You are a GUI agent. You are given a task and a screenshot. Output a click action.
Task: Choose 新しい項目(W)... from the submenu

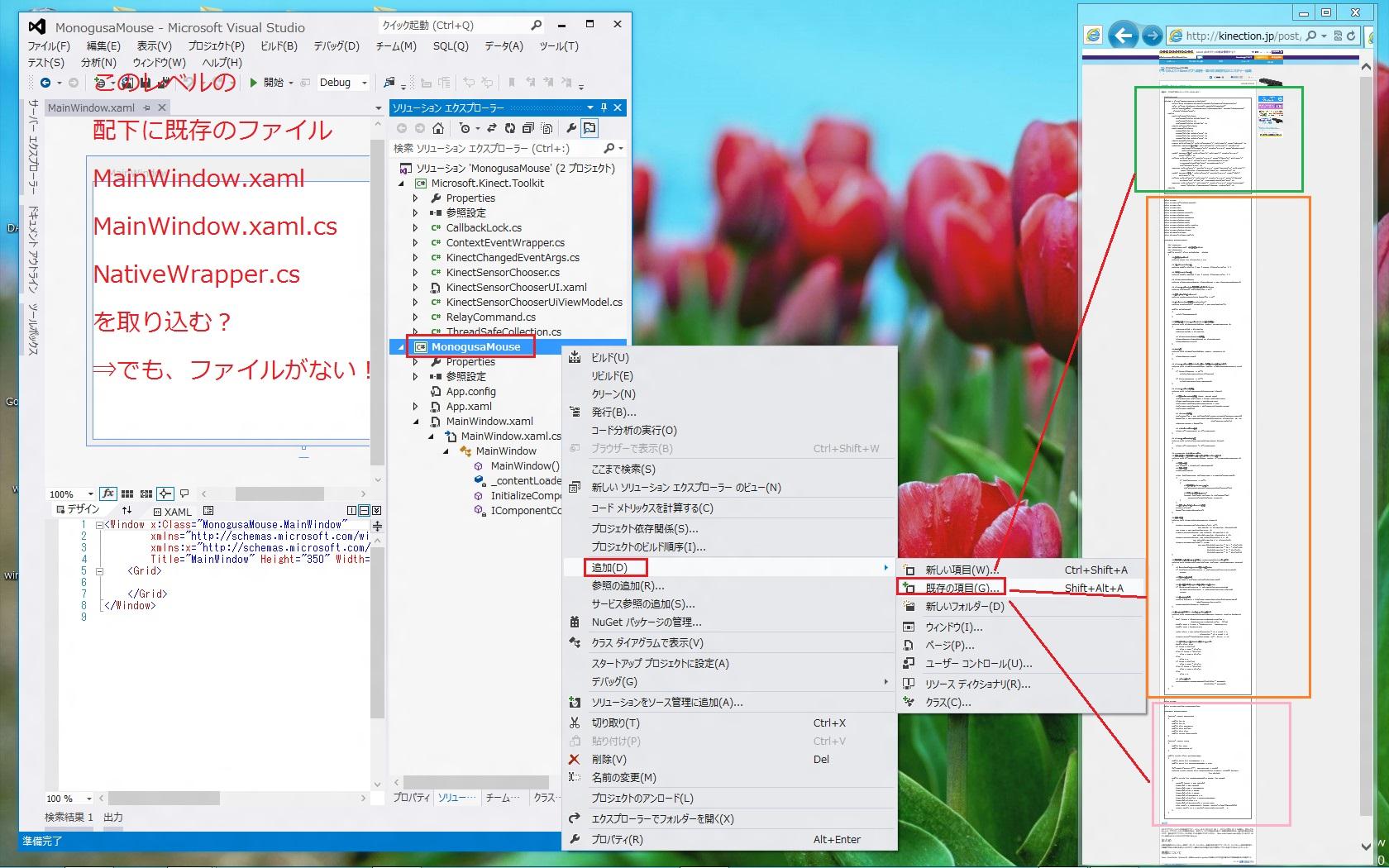1021,570
